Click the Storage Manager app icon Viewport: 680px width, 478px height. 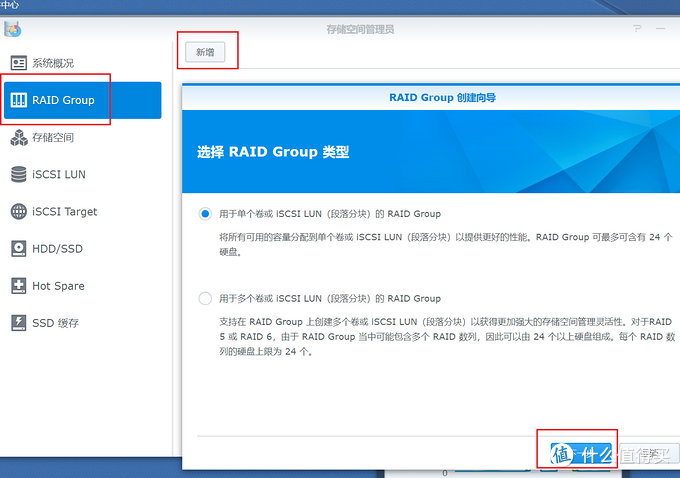[x=13, y=29]
